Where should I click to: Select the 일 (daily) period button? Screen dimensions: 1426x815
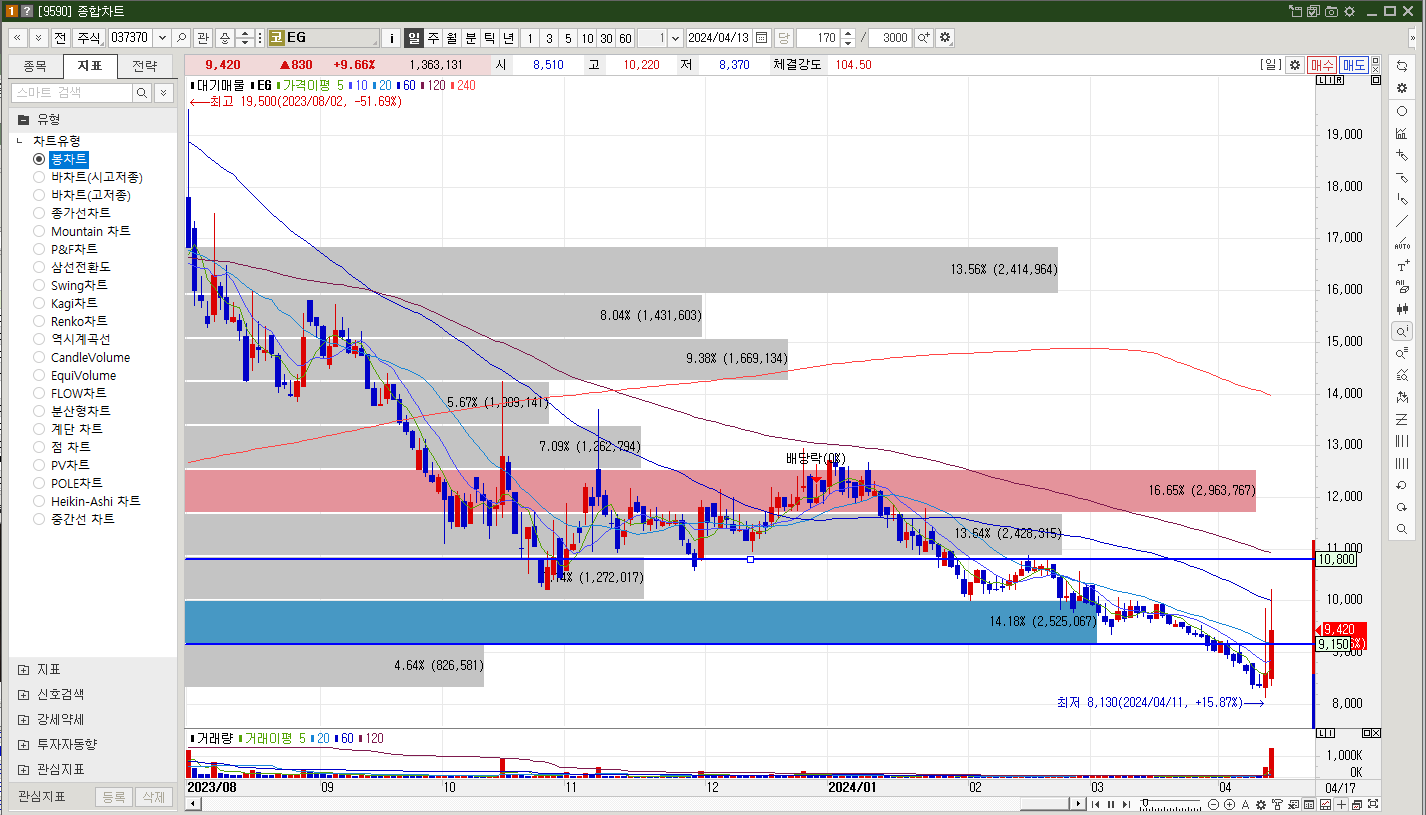tap(413, 38)
